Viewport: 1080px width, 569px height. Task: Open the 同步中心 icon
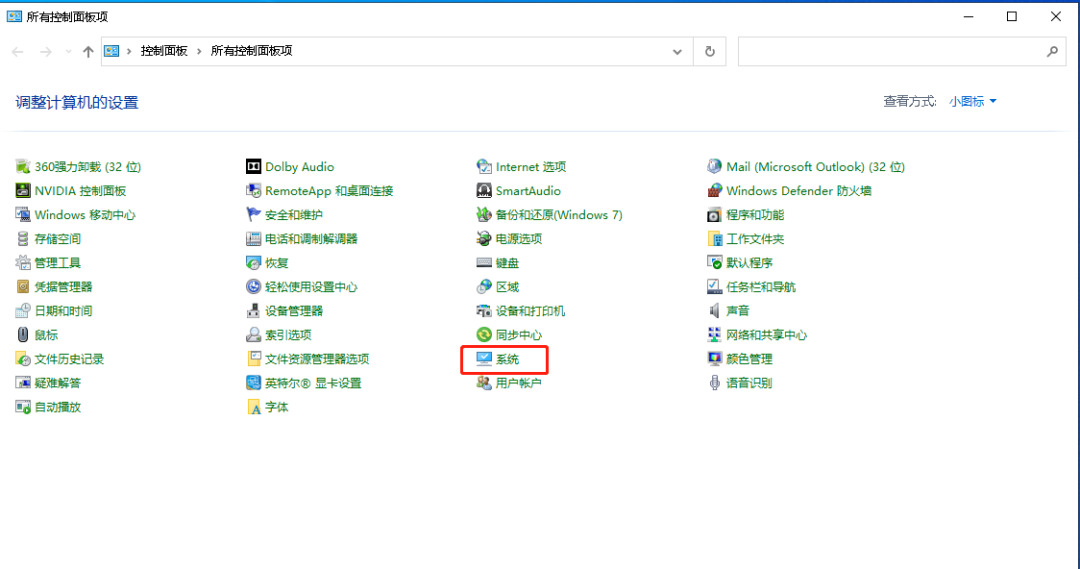point(484,335)
